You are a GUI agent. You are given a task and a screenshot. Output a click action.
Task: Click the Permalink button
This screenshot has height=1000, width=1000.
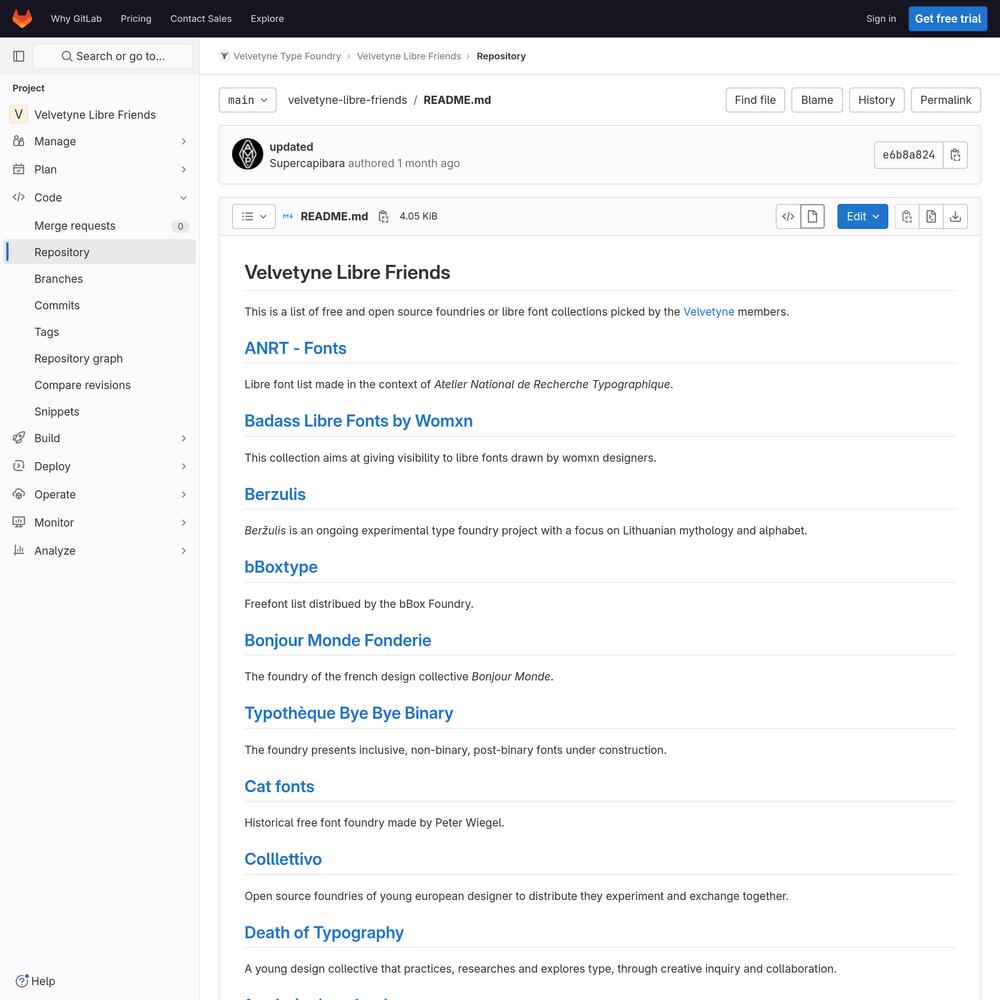tap(946, 100)
